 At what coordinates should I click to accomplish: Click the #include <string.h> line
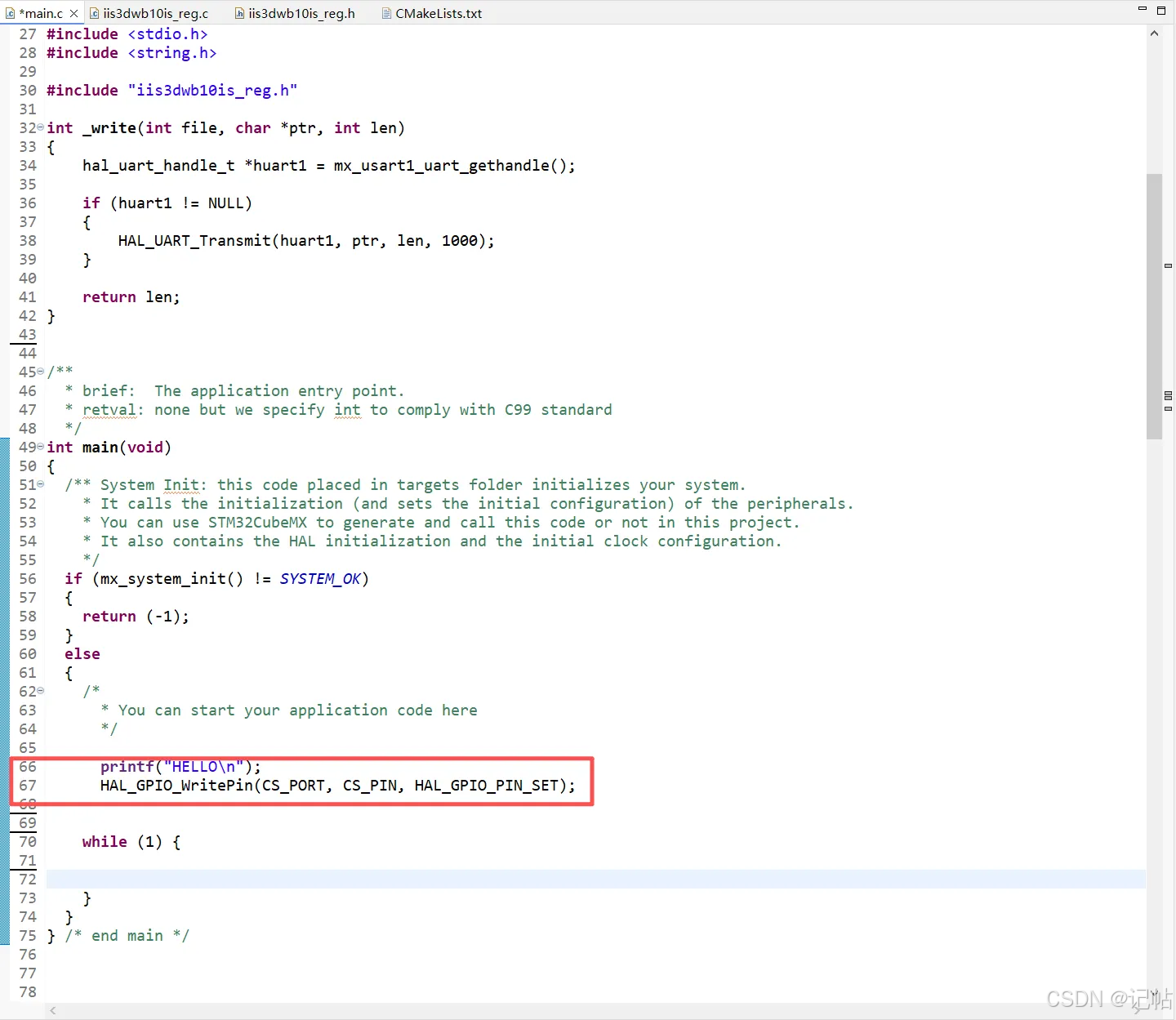click(x=131, y=53)
